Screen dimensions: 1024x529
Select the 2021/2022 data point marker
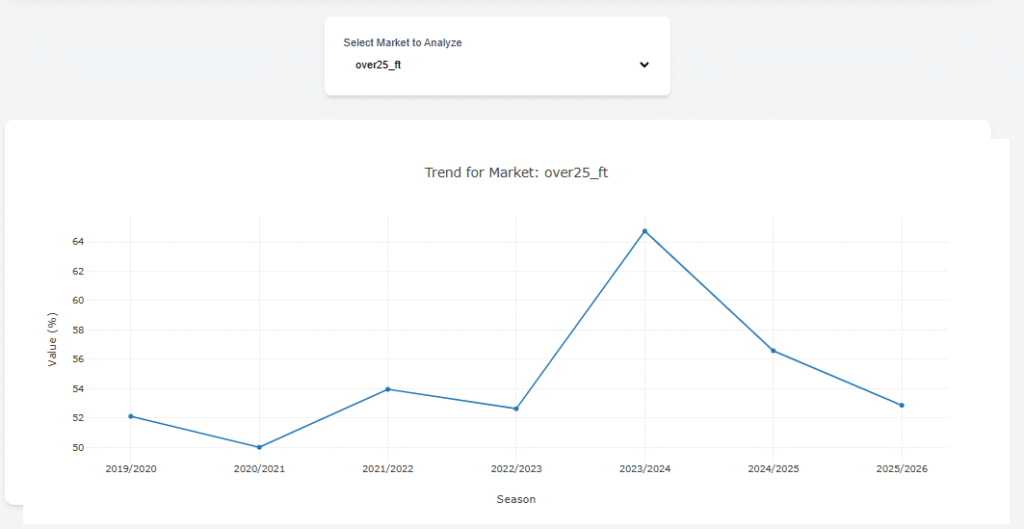tap(388, 389)
